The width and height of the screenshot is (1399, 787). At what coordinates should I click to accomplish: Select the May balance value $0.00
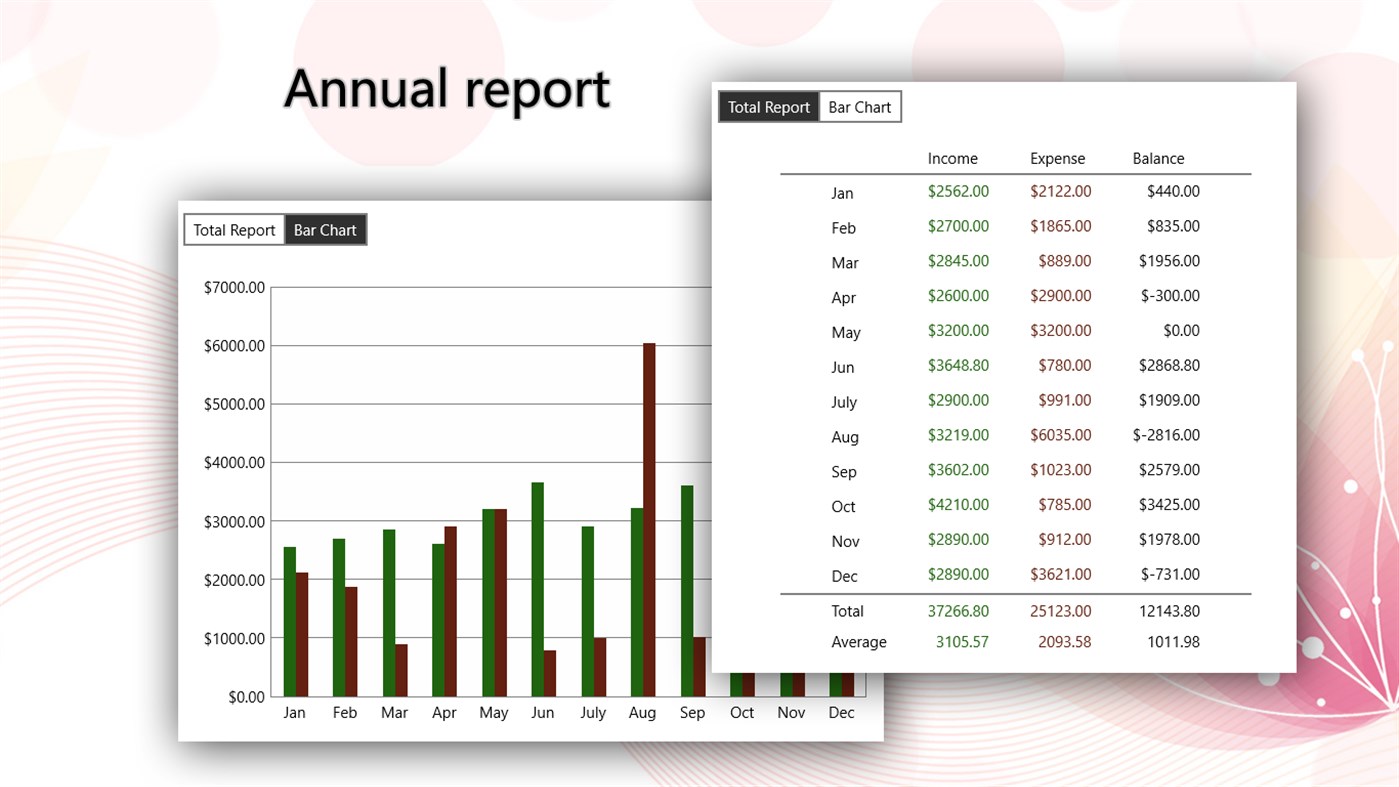1180,330
